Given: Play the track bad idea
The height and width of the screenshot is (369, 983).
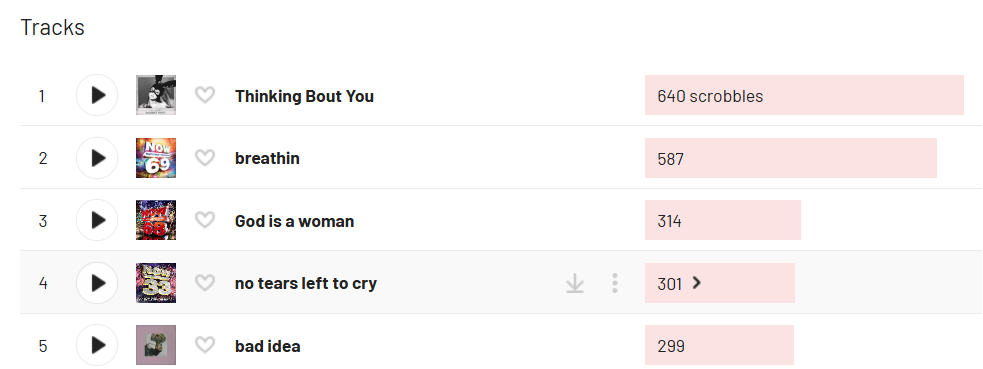Looking at the screenshot, I should pos(97,345).
